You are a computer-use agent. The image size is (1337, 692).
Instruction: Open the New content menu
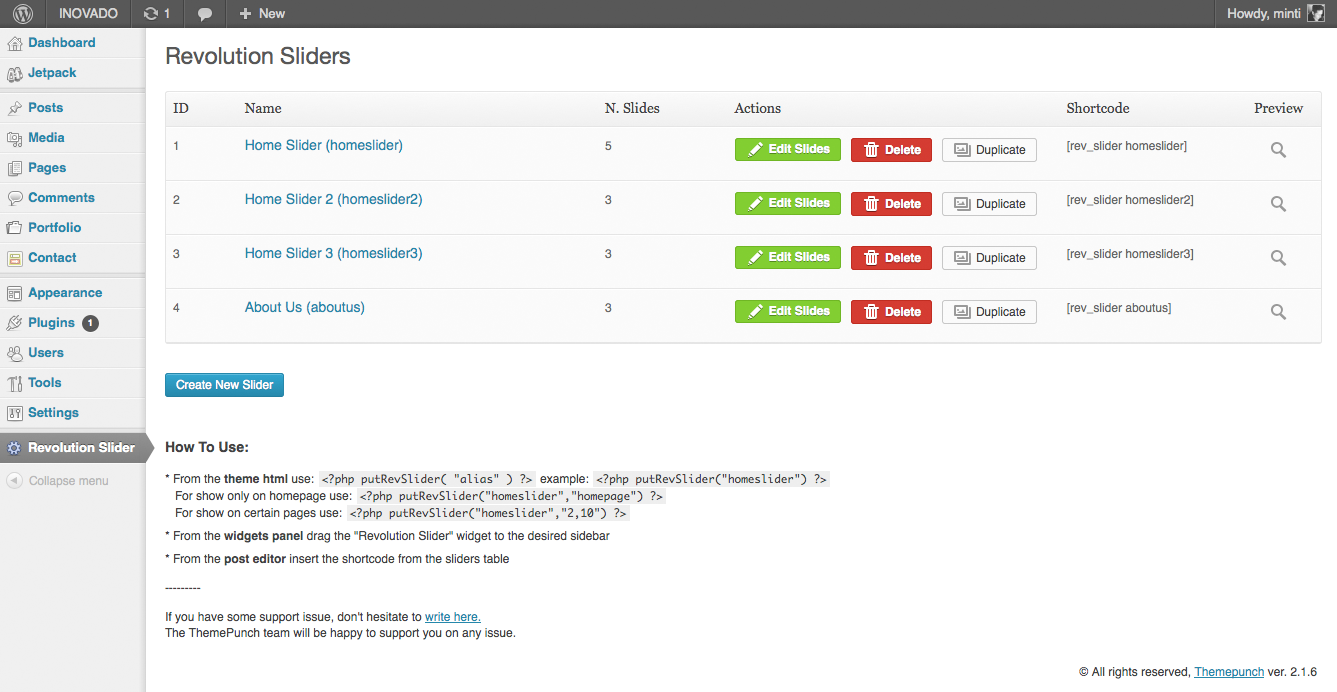point(262,14)
